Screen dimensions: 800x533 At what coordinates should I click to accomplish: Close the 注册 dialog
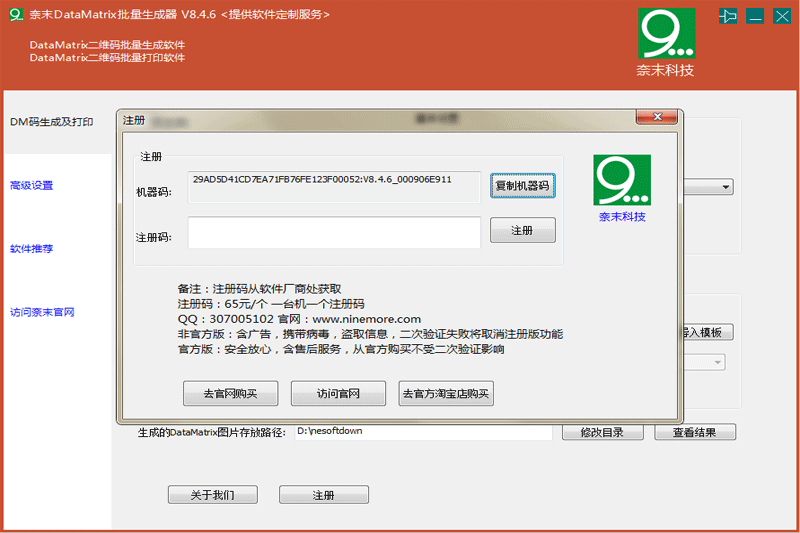tap(657, 117)
